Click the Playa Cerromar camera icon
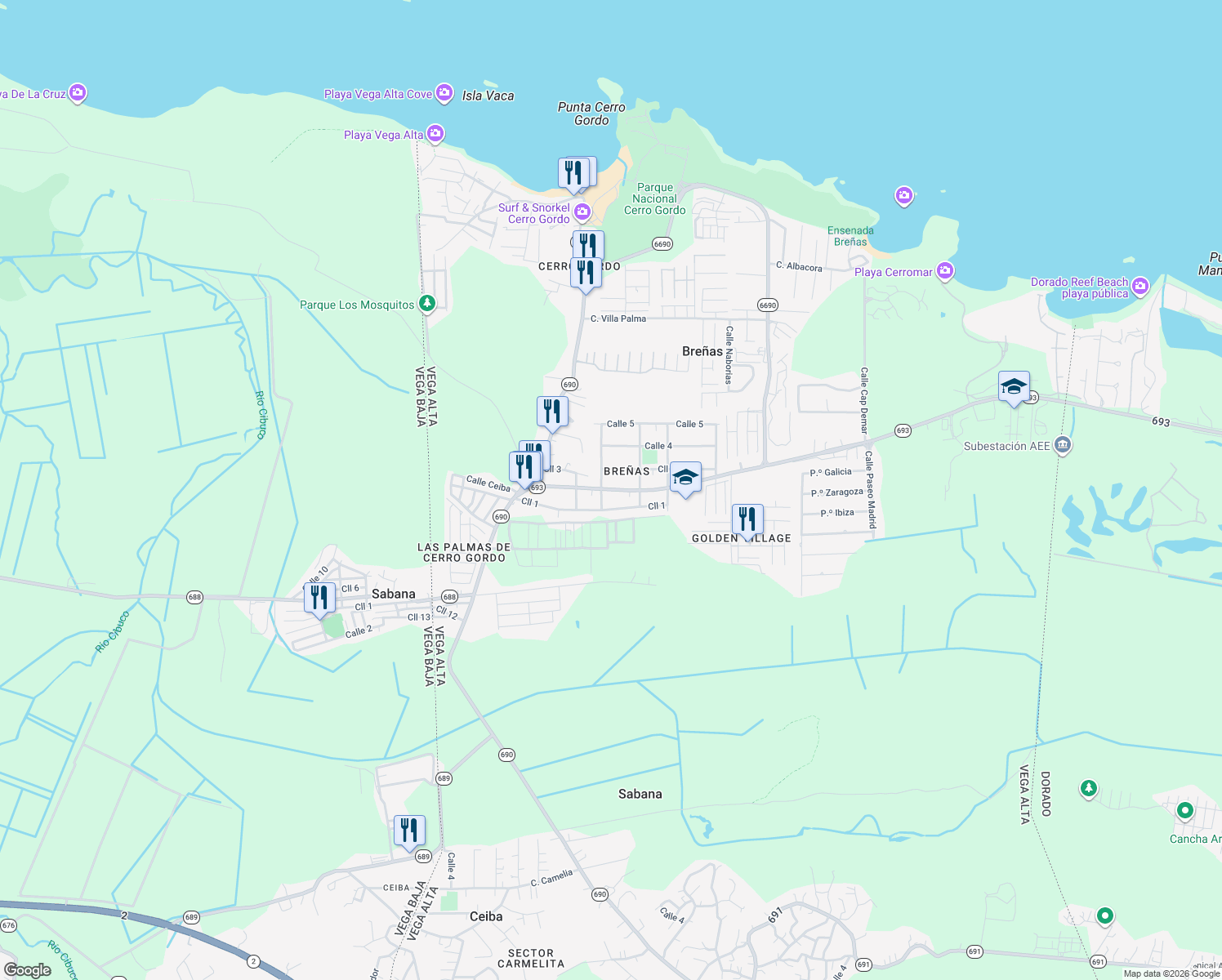 (x=945, y=270)
